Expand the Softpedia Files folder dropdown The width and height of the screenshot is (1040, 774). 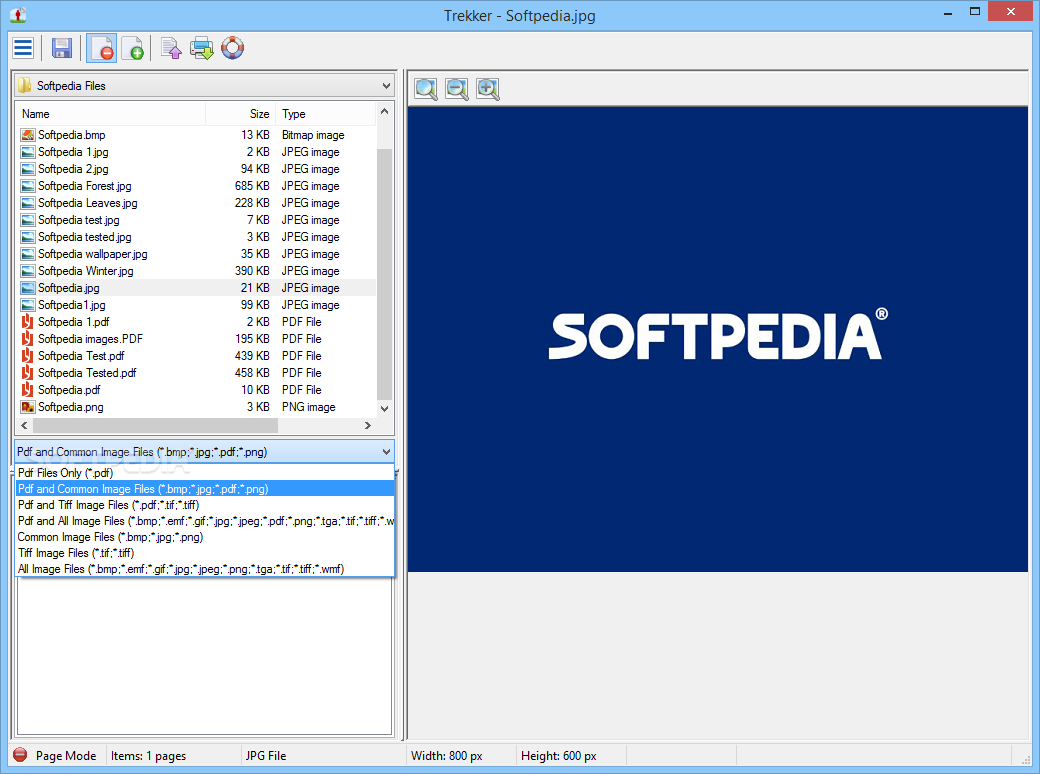[386, 86]
